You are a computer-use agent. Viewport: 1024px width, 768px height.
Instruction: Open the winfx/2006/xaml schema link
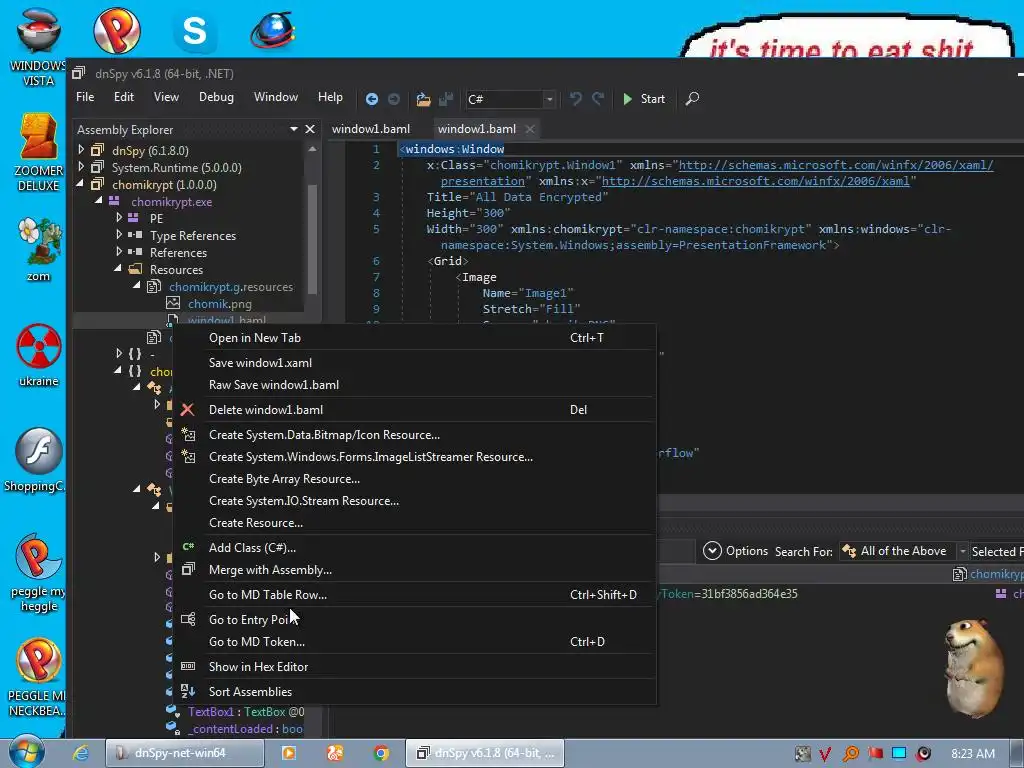point(756,181)
